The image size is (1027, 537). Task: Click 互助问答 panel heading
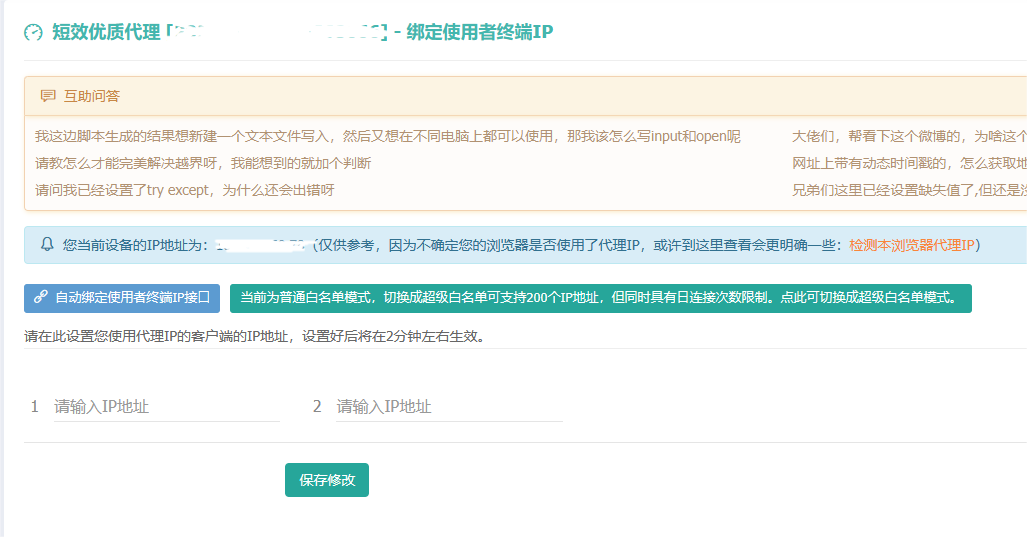(92, 96)
